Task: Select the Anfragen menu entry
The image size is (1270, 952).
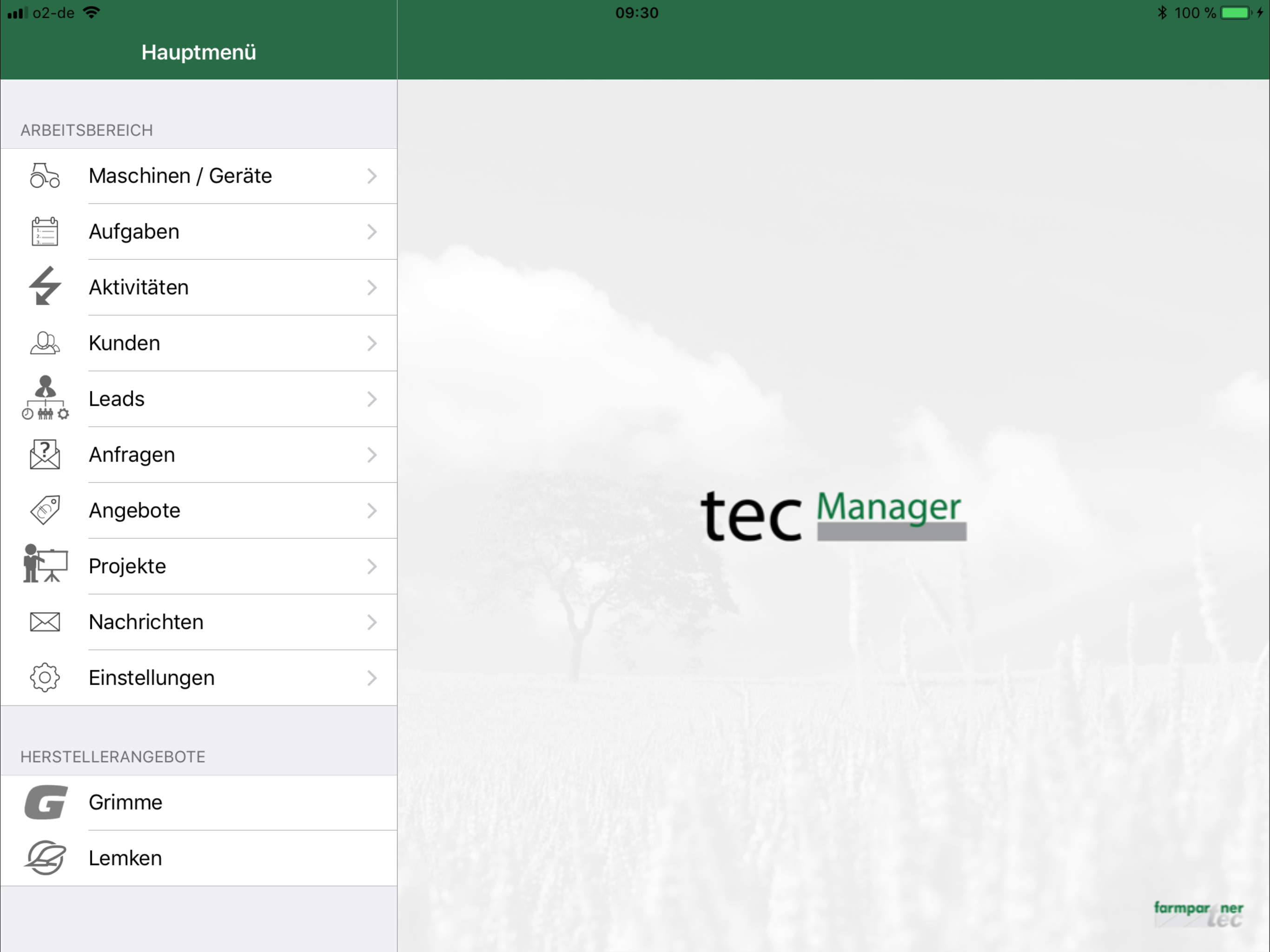Action: pos(198,455)
